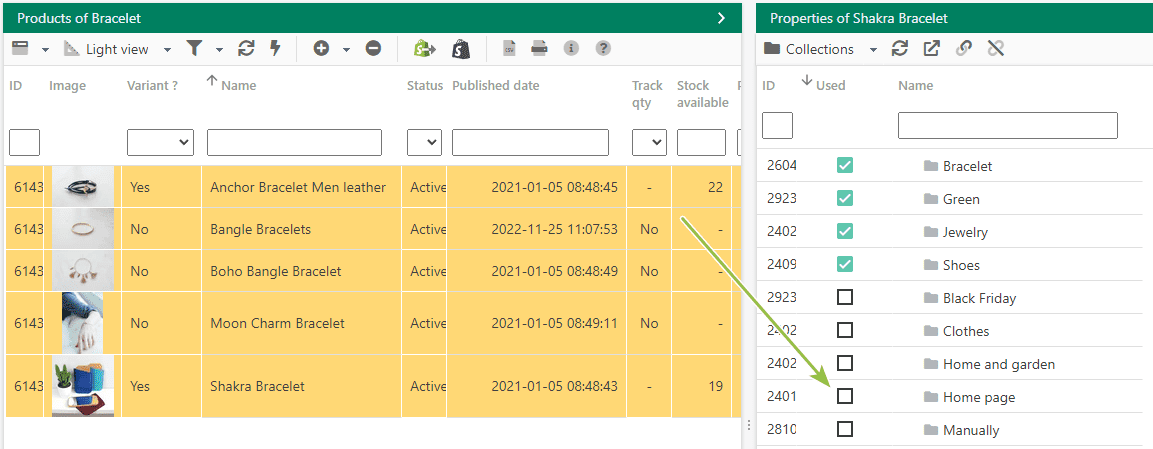Expand the Collections dropdown menu
The height and width of the screenshot is (449, 1153).
(x=874, y=50)
